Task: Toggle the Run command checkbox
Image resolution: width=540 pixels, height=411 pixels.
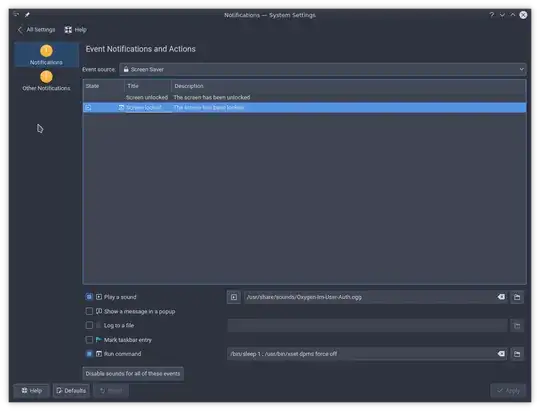Action: [89, 354]
